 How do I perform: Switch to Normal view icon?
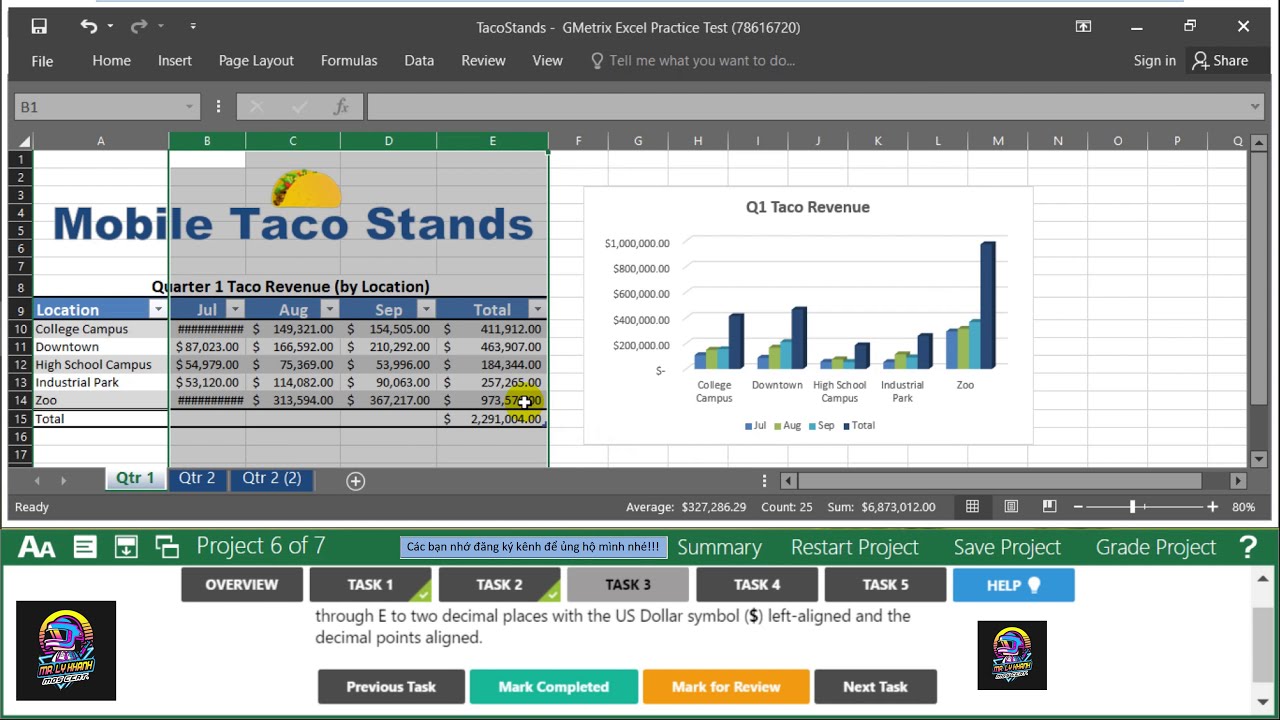pyautogui.click(x=972, y=507)
